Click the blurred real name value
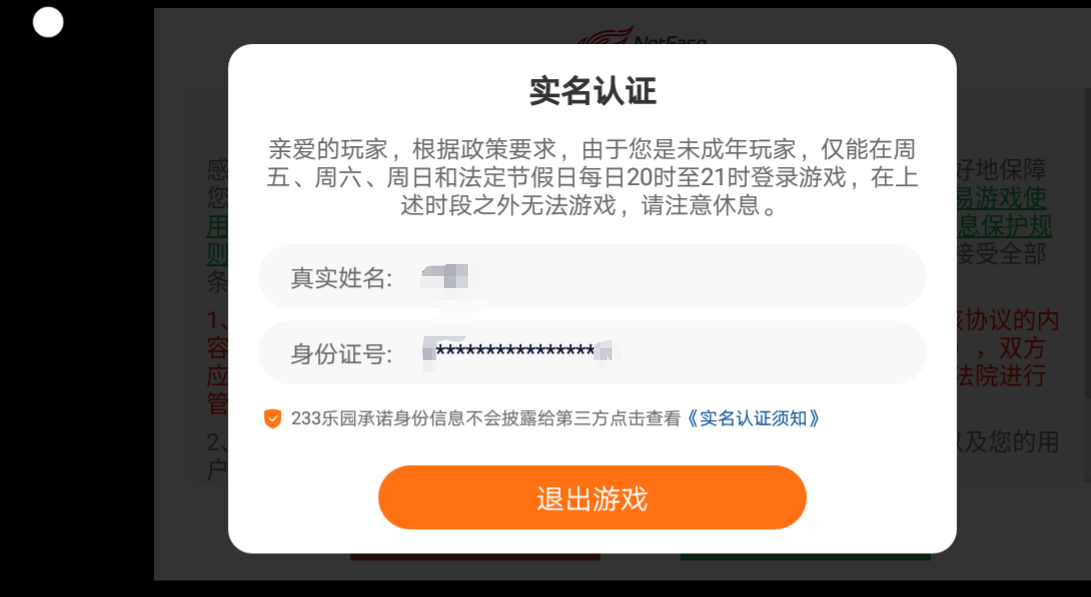This screenshot has height=597, width=1091. click(x=447, y=277)
